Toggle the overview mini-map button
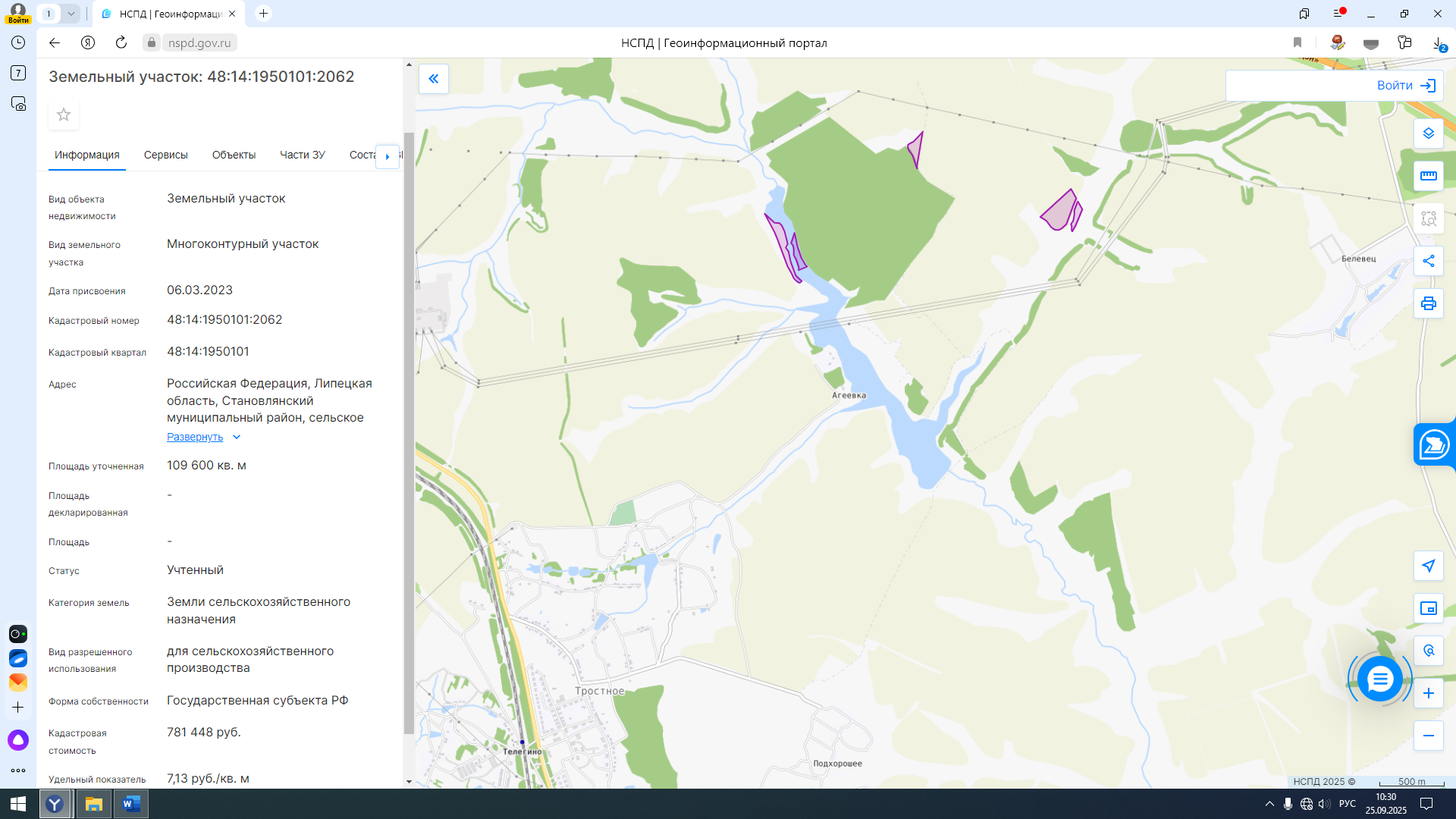The width and height of the screenshot is (1456, 819). coord(1428,608)
